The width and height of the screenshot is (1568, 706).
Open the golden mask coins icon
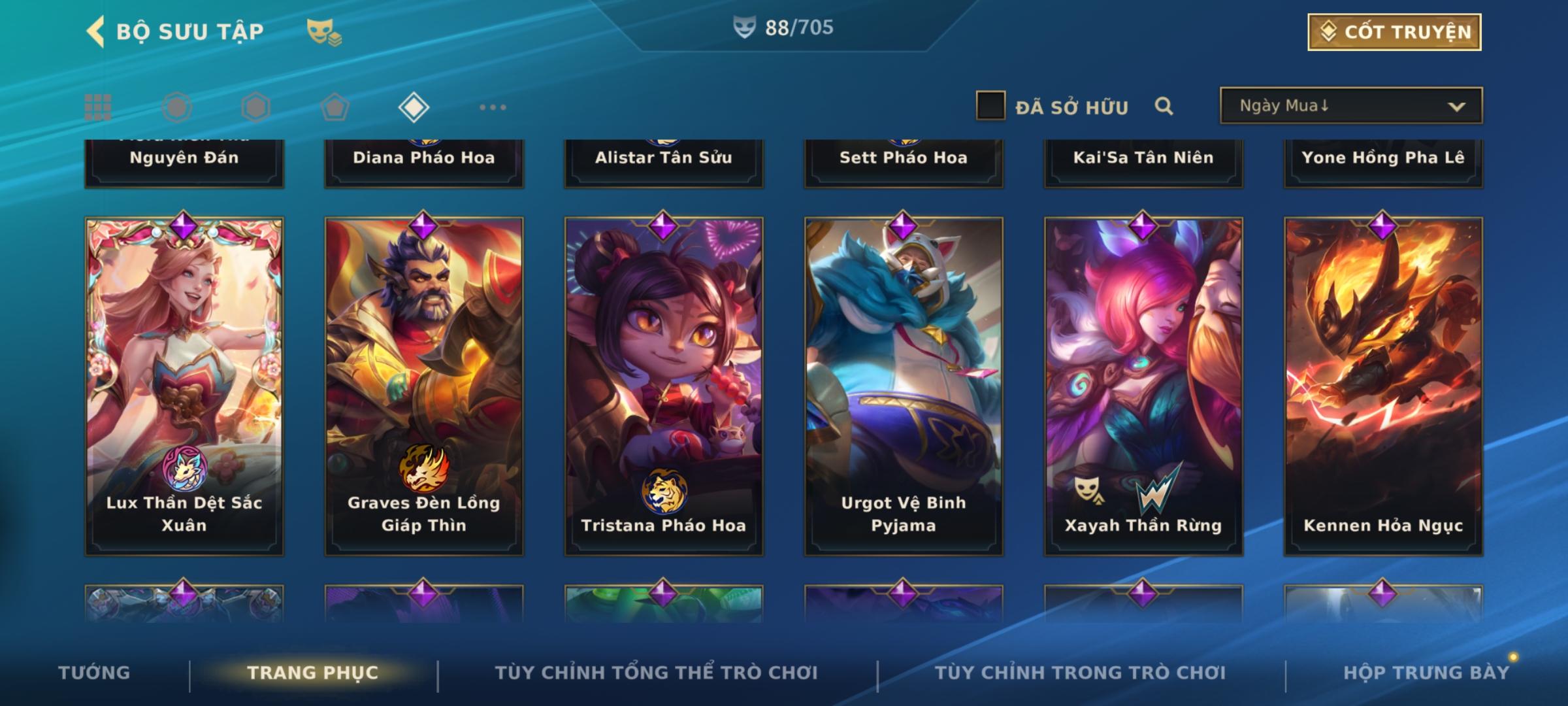[324, 32]
